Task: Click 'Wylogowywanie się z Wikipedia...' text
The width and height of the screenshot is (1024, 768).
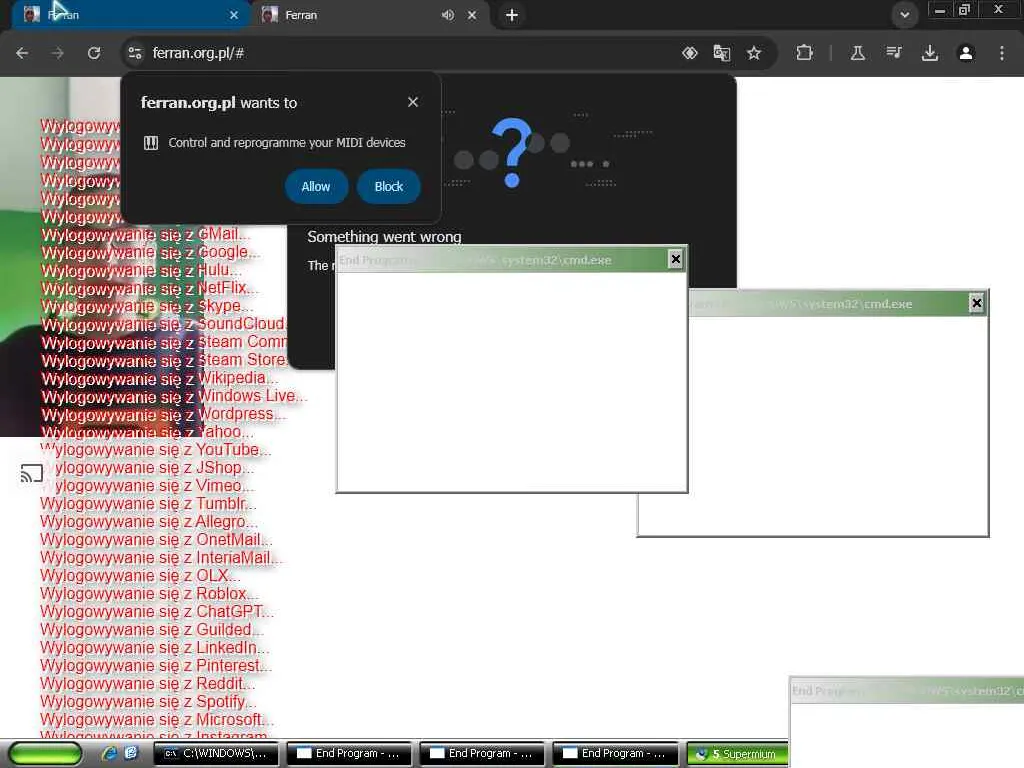Action: tap(160, 378)
